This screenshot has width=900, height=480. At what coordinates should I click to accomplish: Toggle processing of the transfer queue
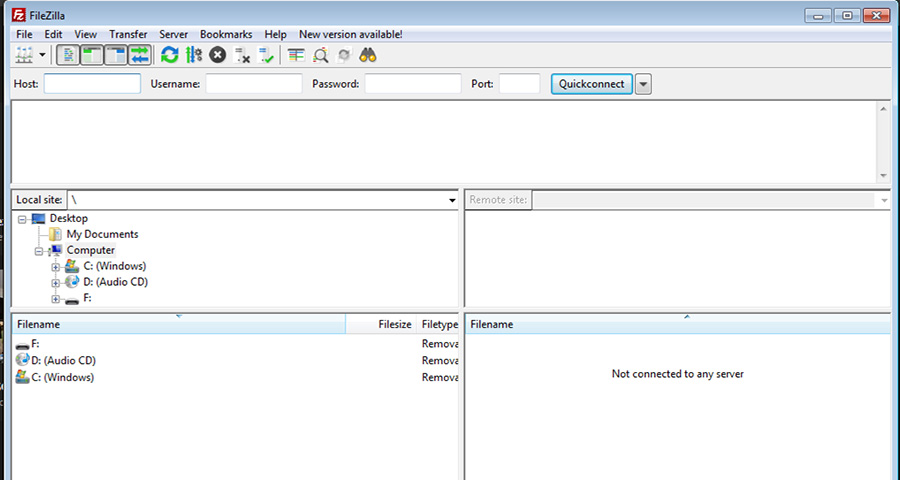point(194,56)
